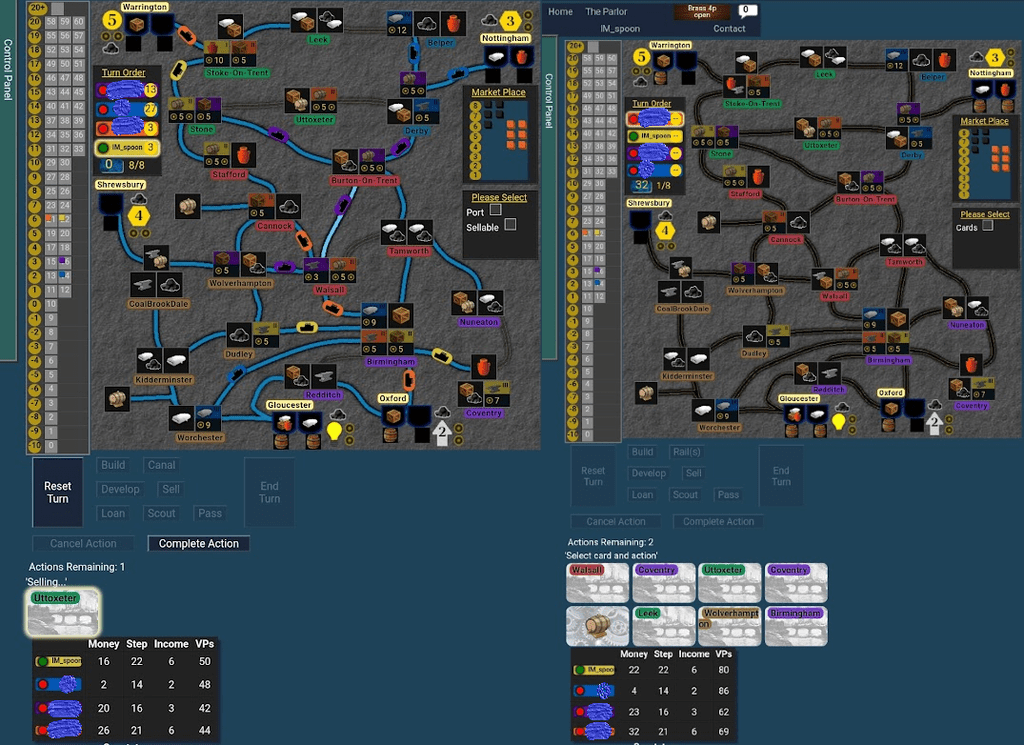Click yellow hexagon 3 on the rail map

(x=995, y=58)
